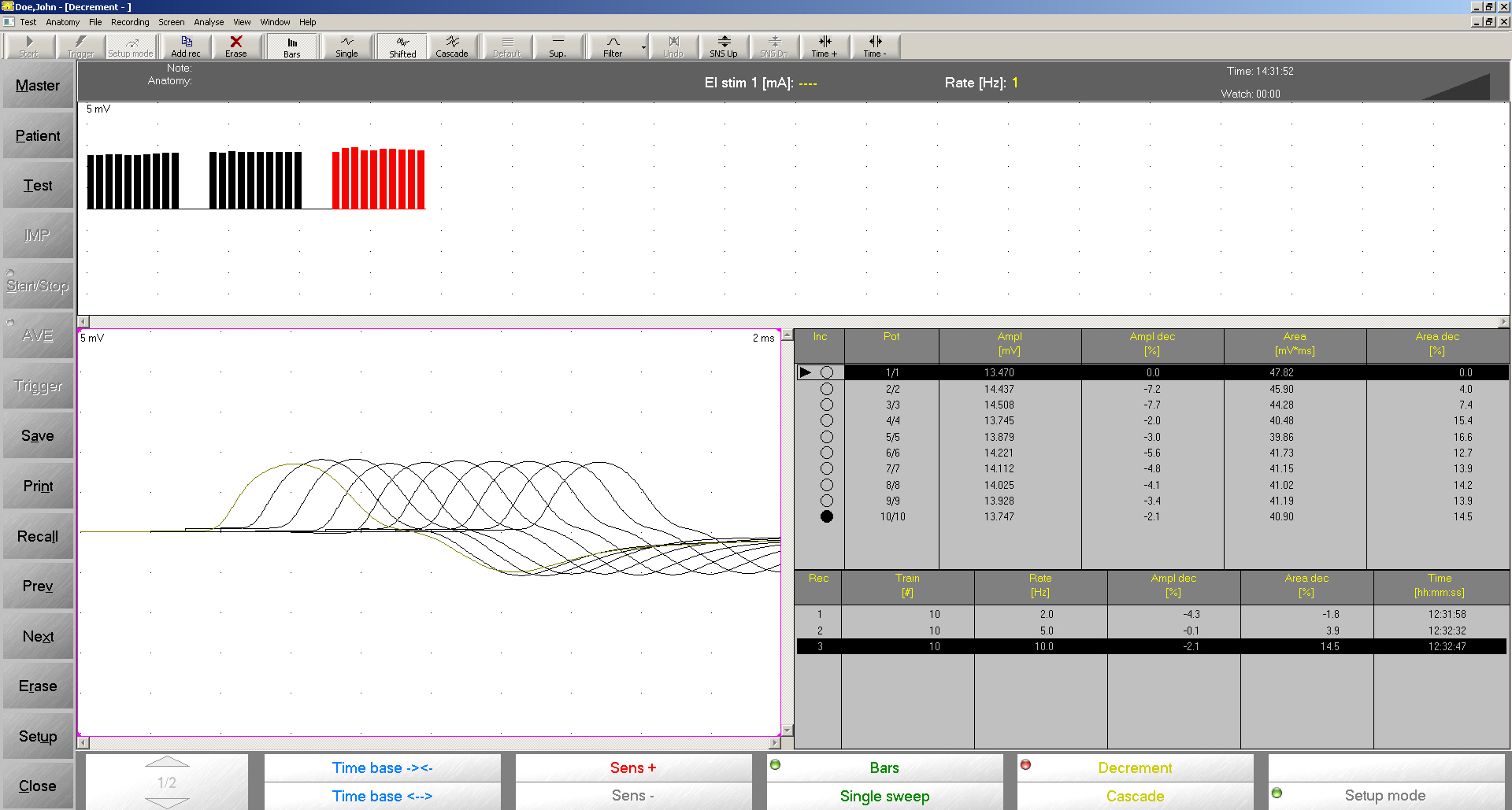
Task: Click the Patient sidebar button
Action: coord(38,135)
